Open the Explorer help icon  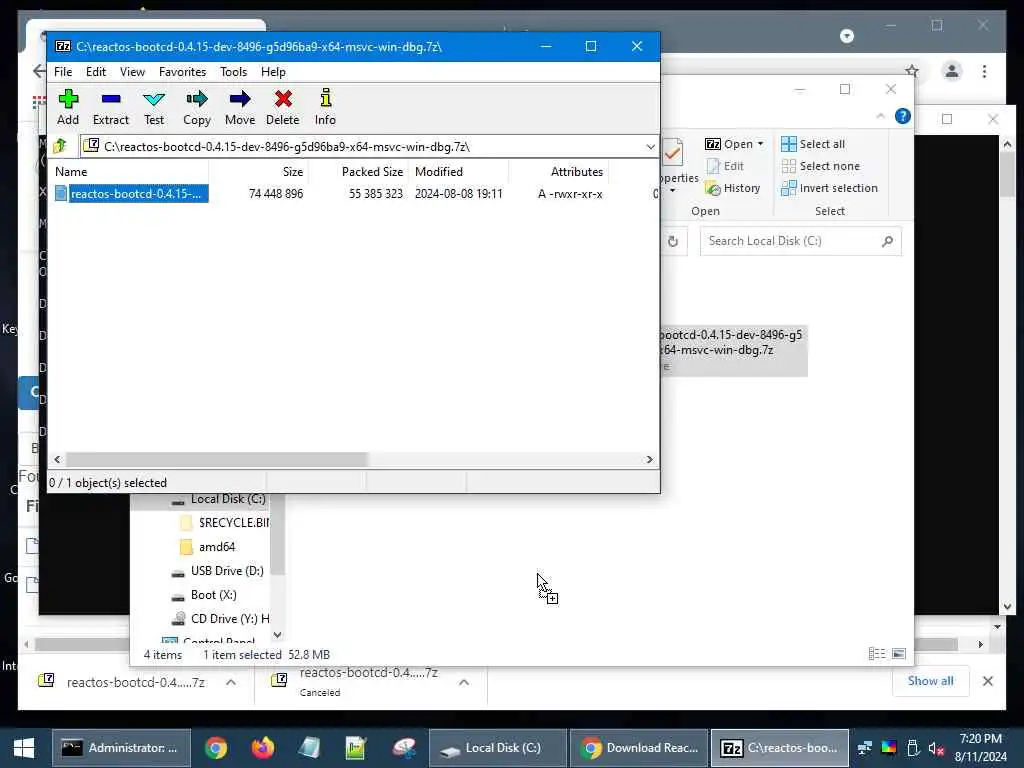coord(903,116)
